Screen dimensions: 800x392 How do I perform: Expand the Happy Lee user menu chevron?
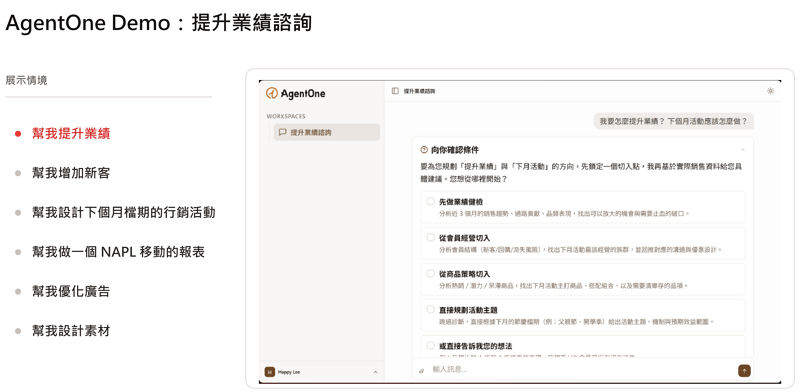[x=376, y=372]
